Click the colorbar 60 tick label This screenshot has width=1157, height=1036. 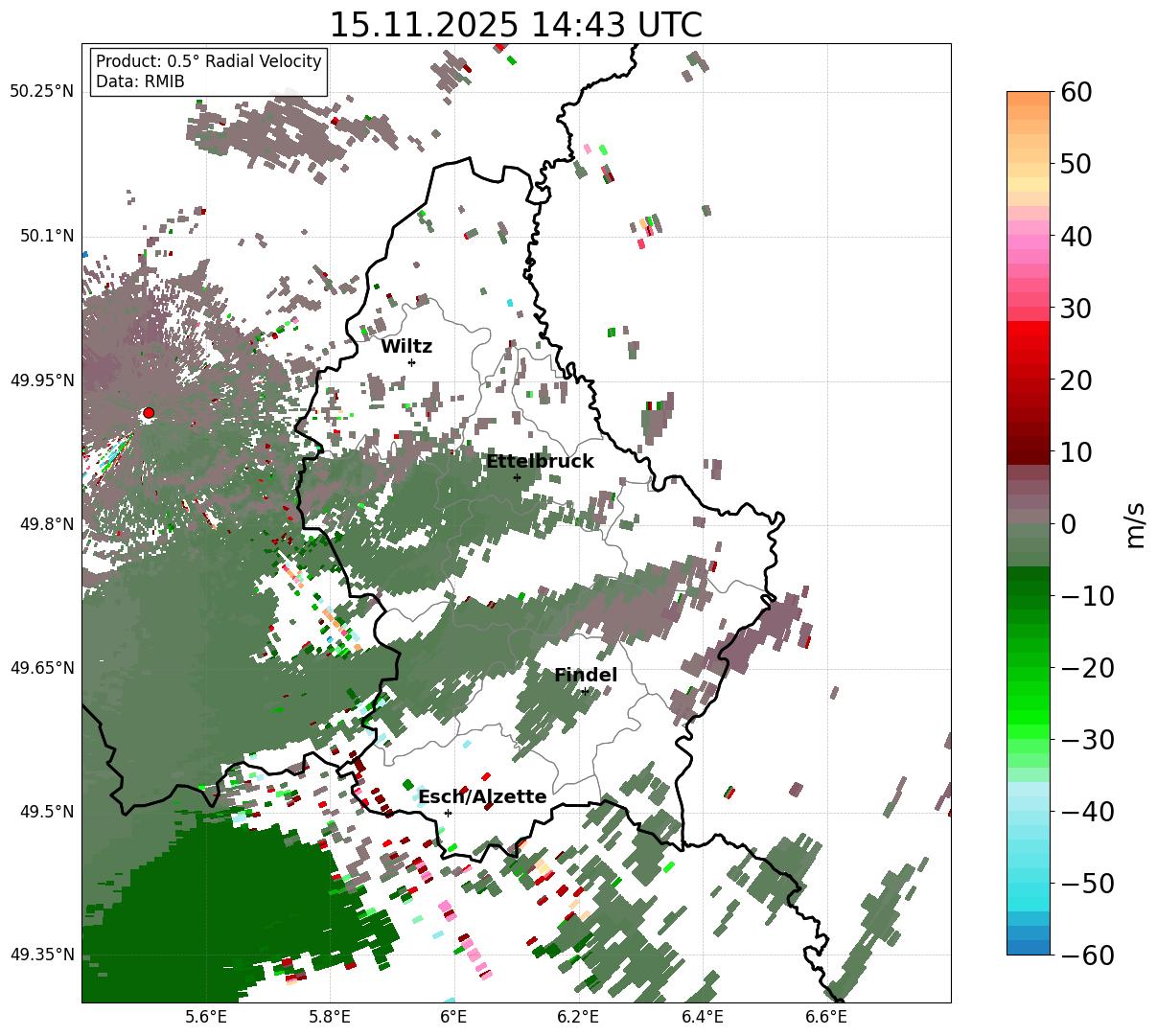[1075, 92]
